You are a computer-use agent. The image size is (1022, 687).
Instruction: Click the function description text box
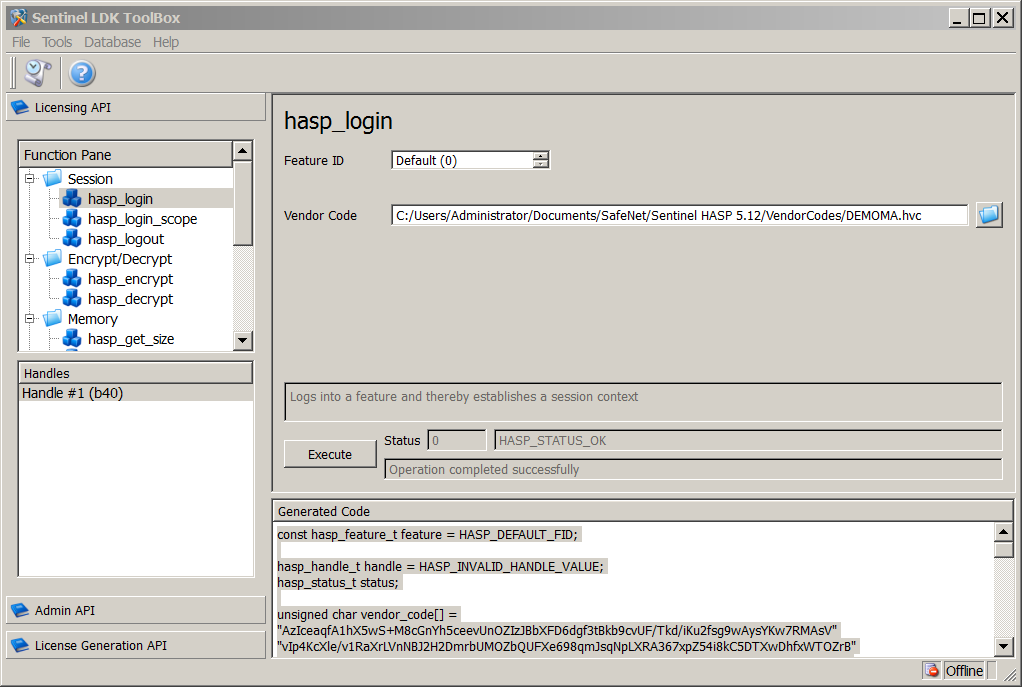pyautogui.click(x=643, y=402)
